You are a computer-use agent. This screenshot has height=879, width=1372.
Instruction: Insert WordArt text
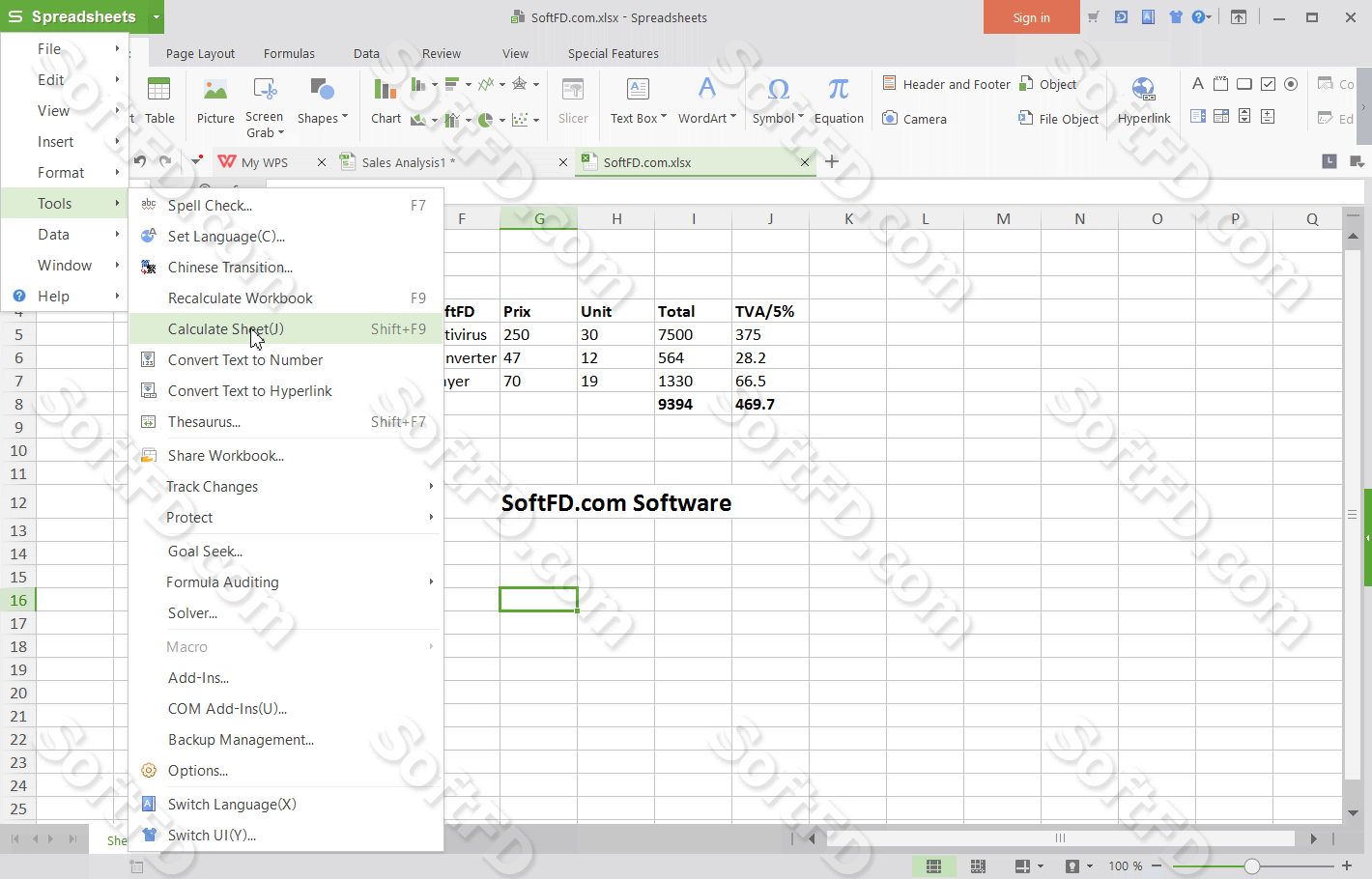tap(706, 100)
